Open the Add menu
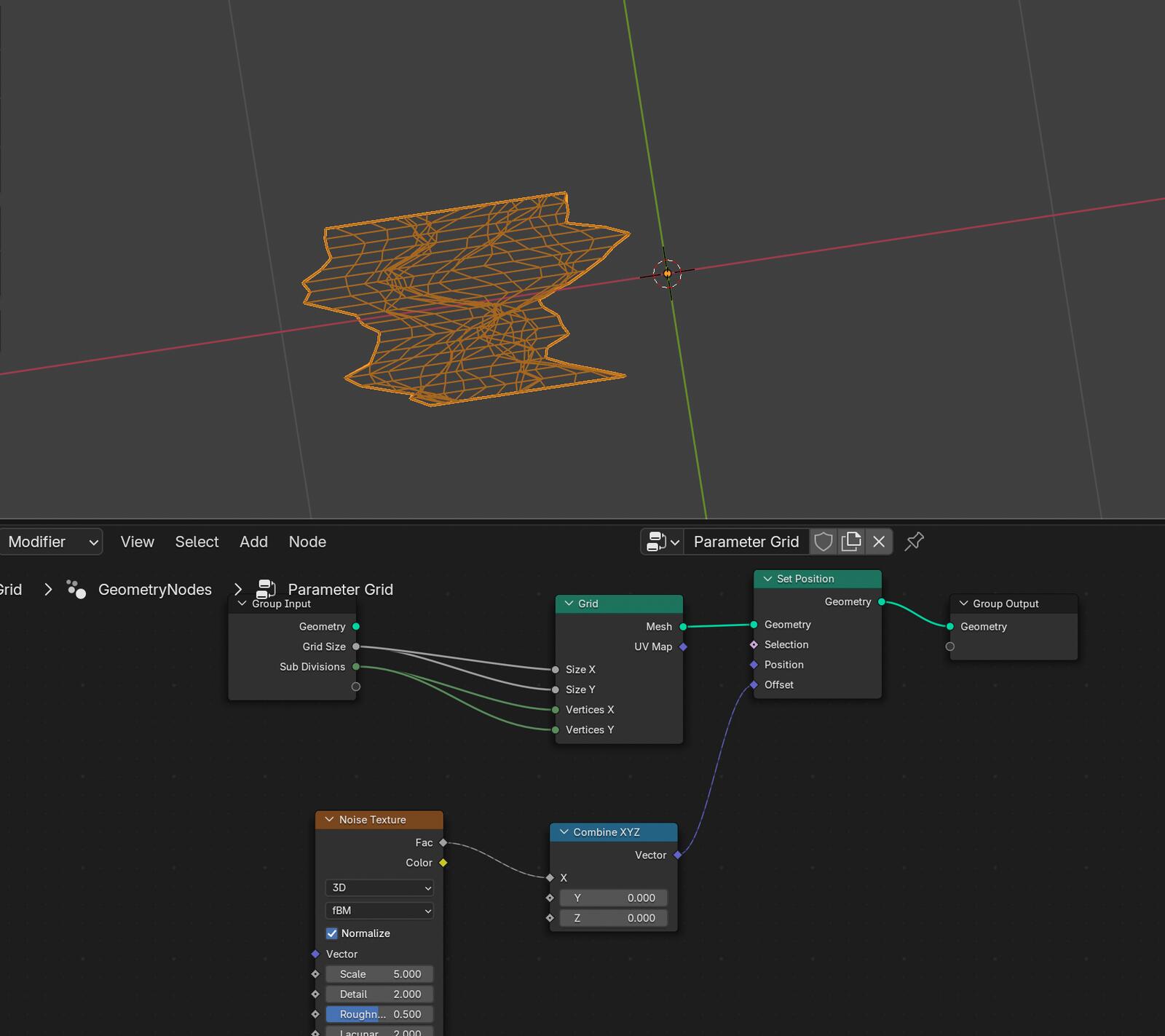 253,542
